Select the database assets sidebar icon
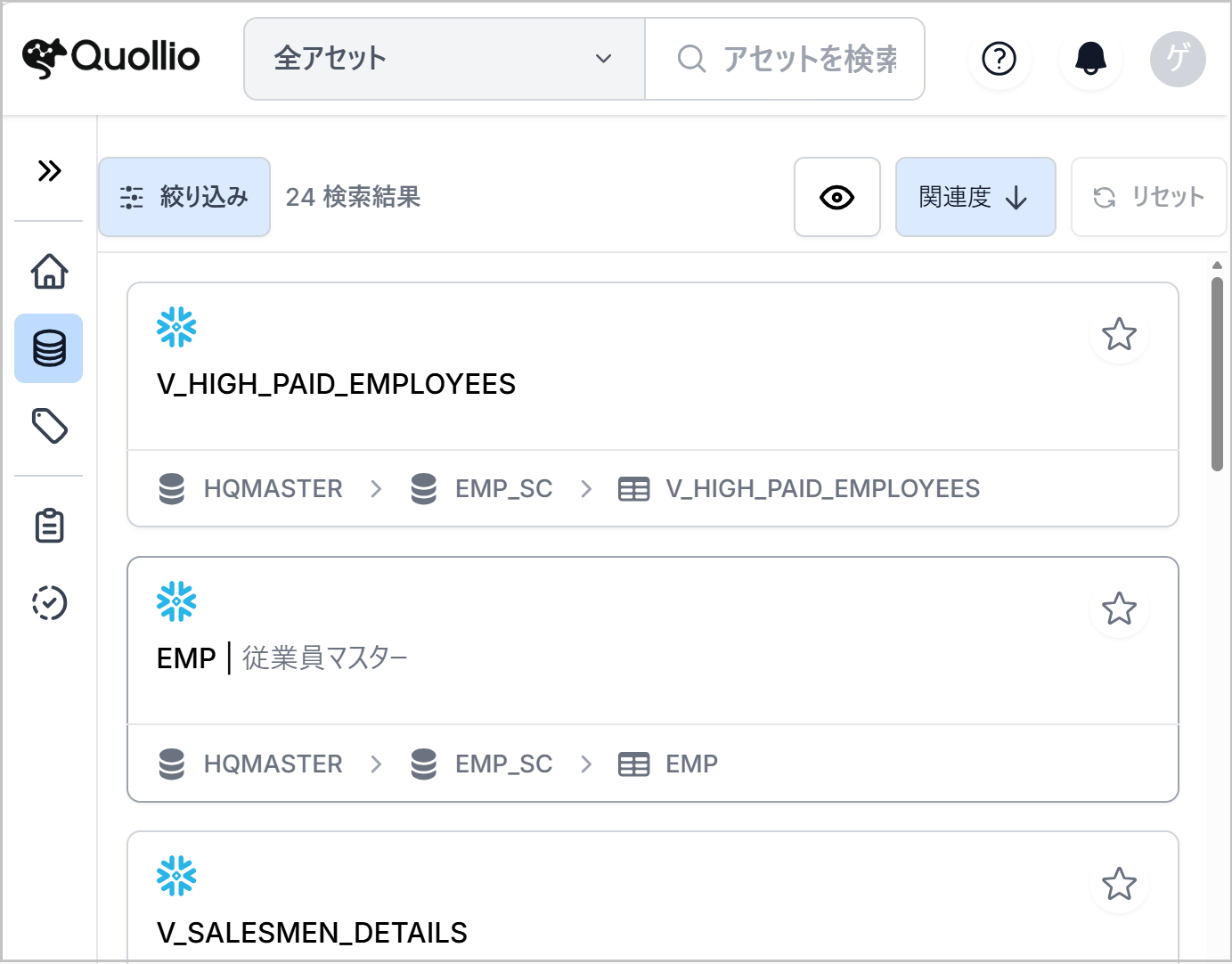Image resolution: width=1232 pixels, height=964 pixels. click(49, 348)
